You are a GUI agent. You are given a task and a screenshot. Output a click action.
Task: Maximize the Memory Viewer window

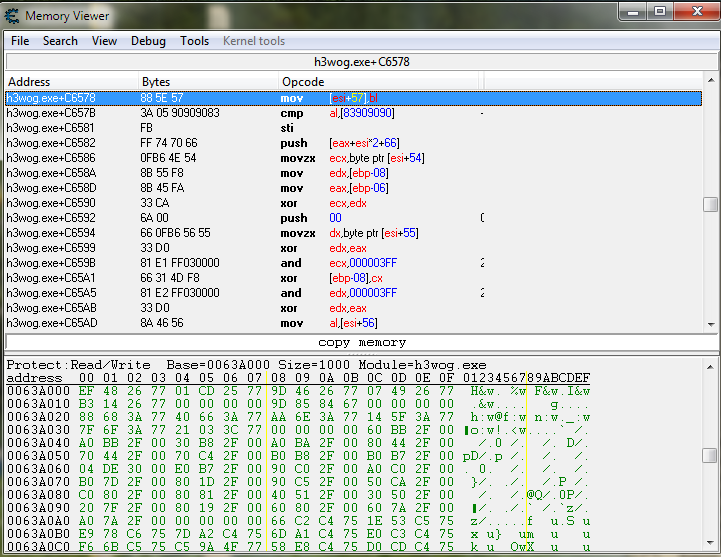(660, 12)
